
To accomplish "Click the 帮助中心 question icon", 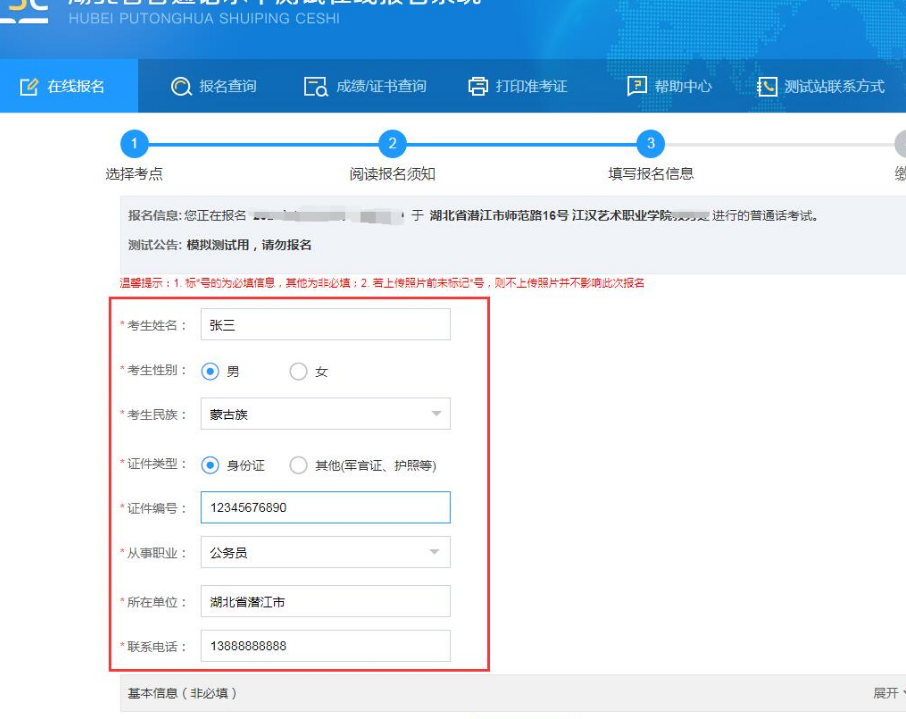I will [637, 87].
